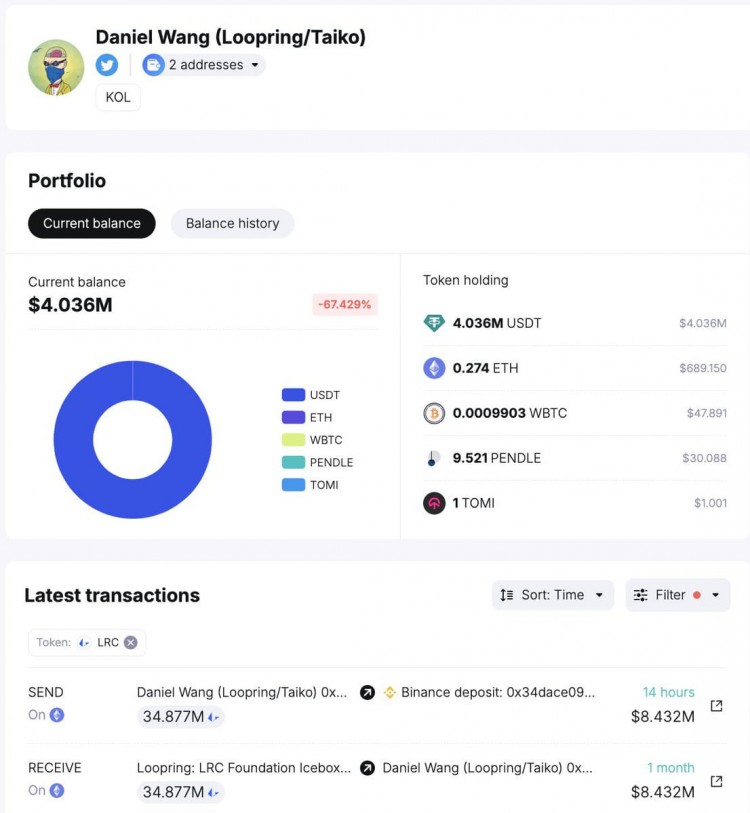Open sender Daniel Wang address in SEND row

(242, 693)
